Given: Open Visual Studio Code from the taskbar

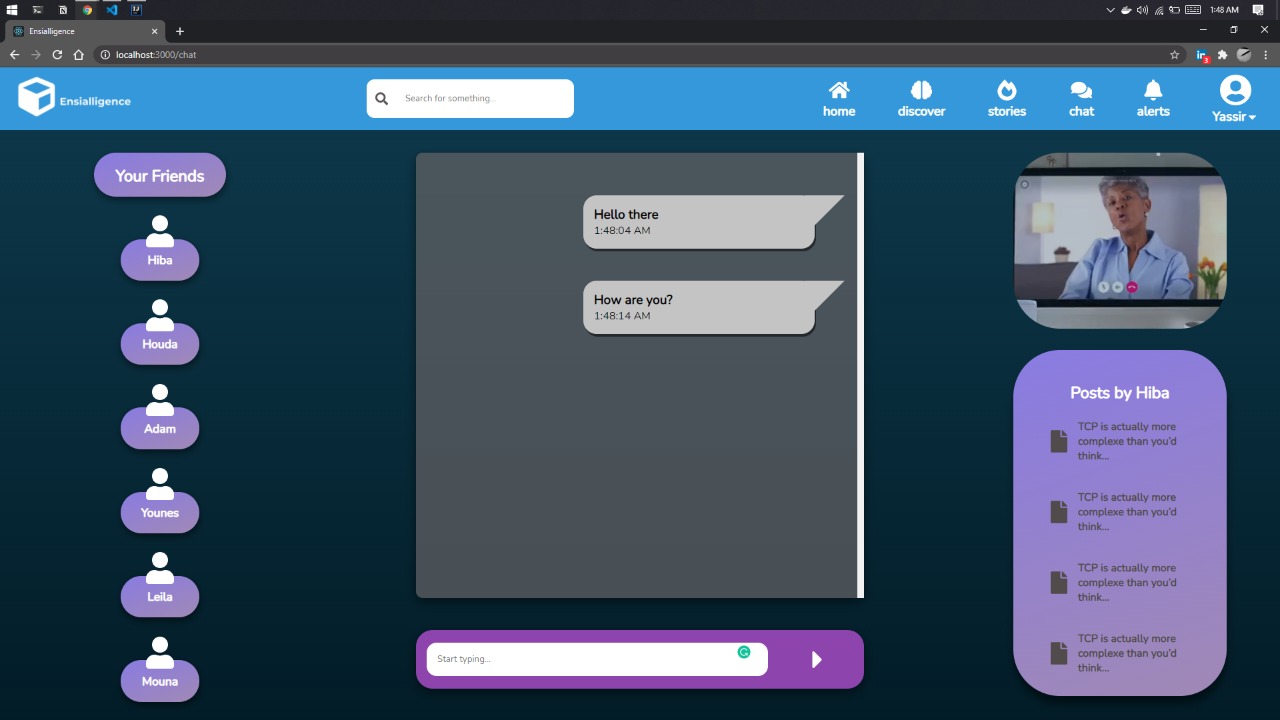Looking at the screenshot, I should tap(112, 9).
